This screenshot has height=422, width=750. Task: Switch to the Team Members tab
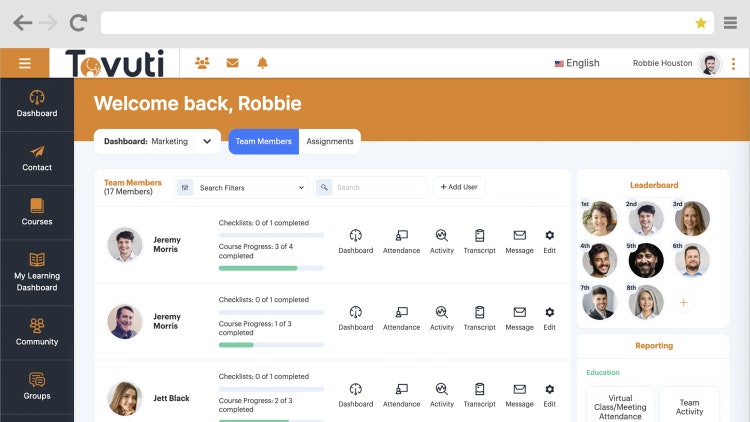click(264, 141)
